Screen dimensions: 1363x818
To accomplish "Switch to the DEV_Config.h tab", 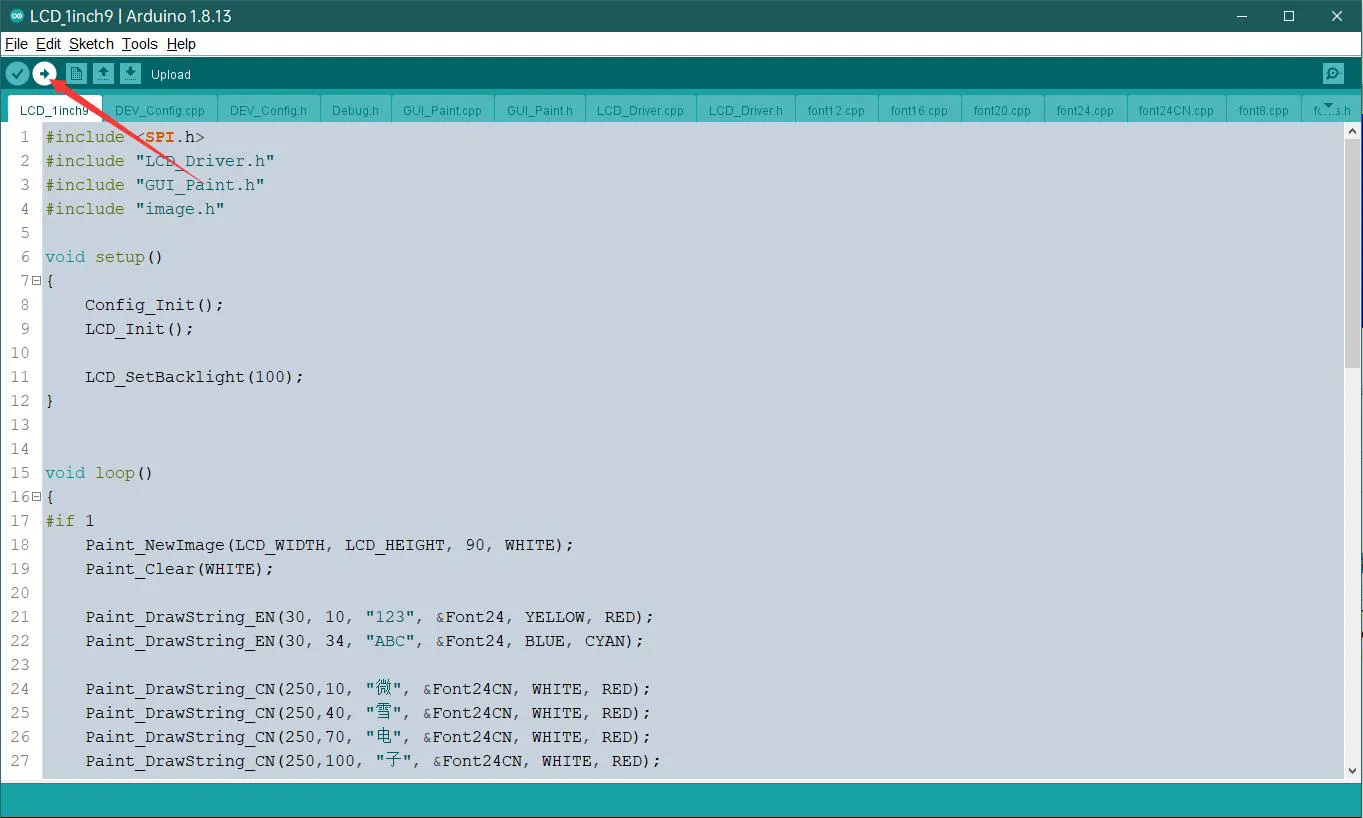I will point(268,110).
